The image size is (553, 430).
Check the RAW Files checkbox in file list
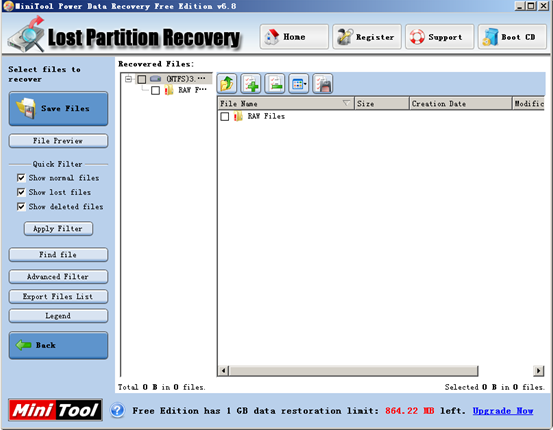click(225, 116)
